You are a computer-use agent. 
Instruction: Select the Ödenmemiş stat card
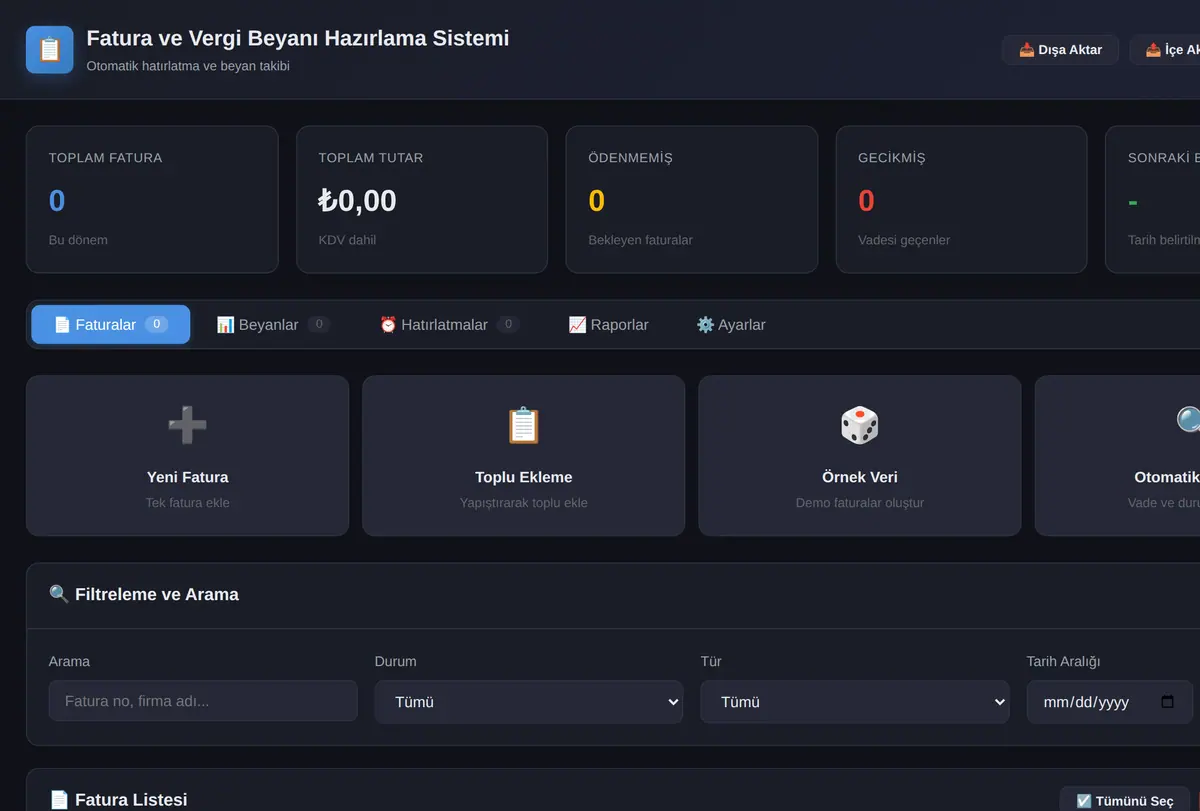coord(692,199)
